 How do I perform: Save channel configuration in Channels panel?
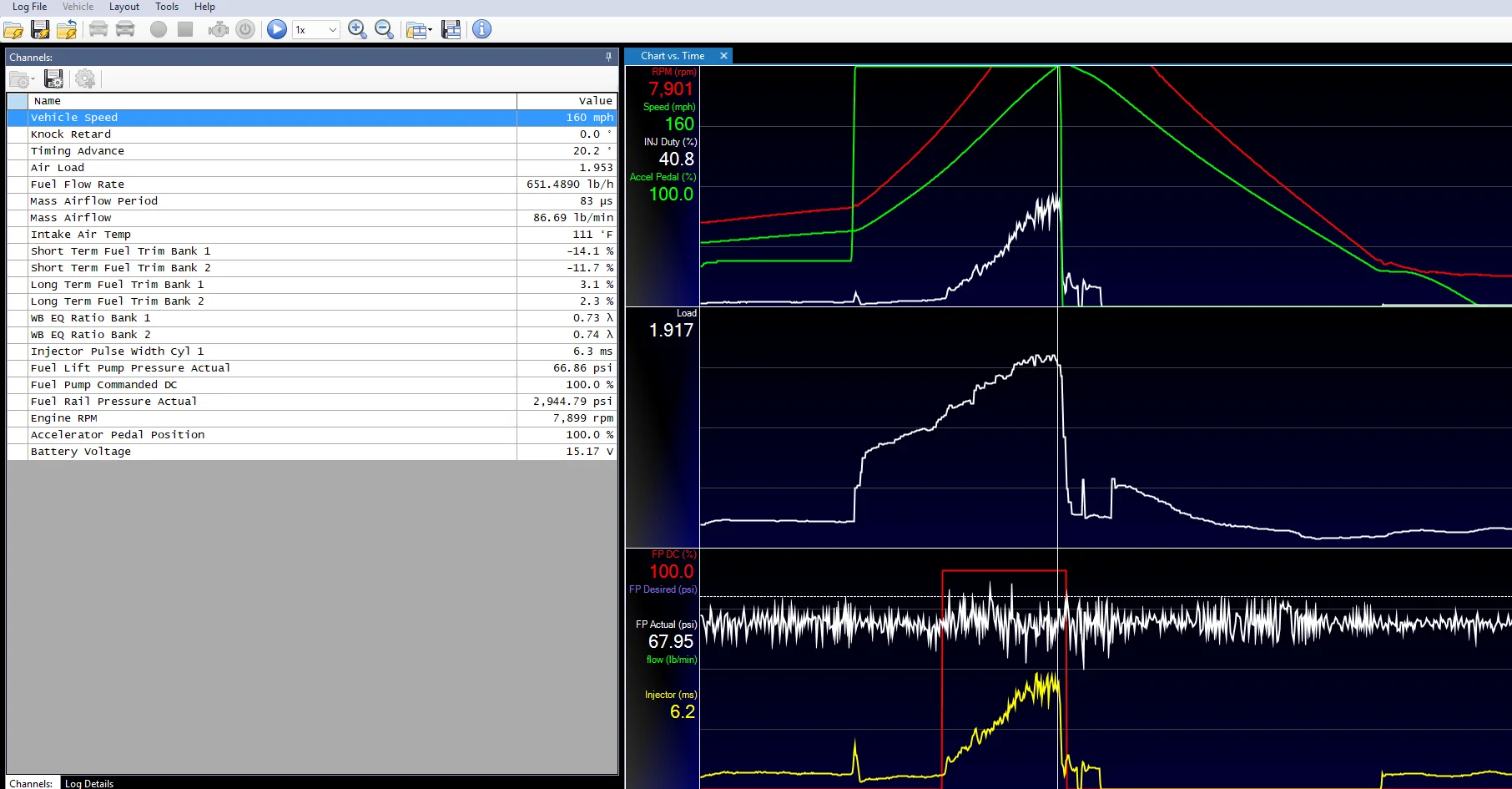click(x=54, y=79)
